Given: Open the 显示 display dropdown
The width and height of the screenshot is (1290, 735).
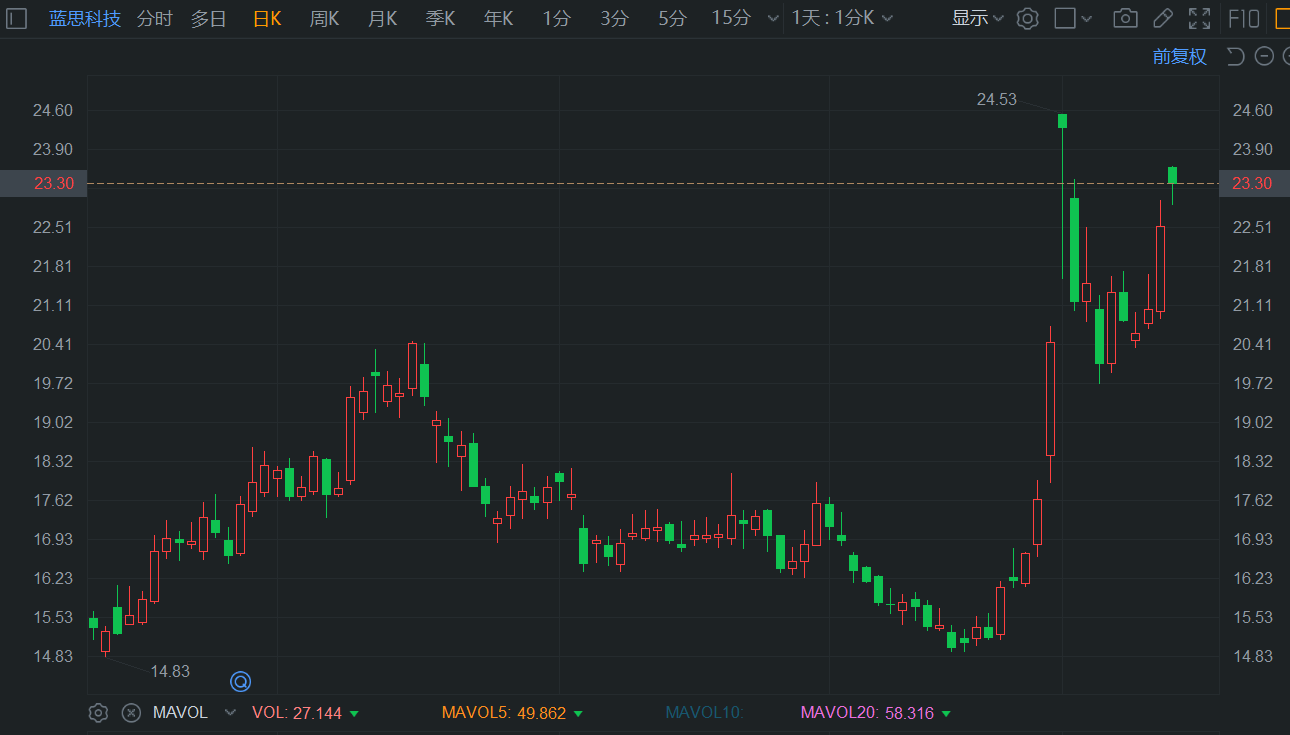Looking at the screenshot, I should (x=977, y=18).
